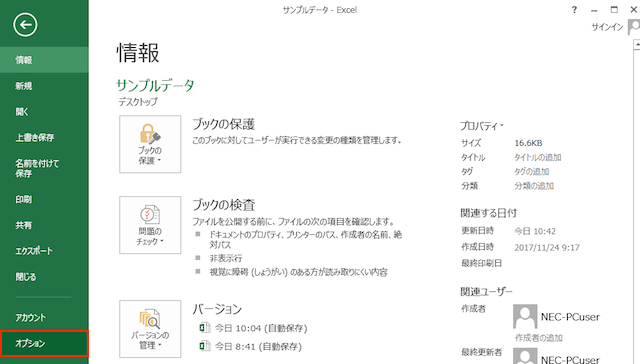The image size is (640, 364).
Task: Click the タイトルの追加 field
Action: [x=538, y=157]
